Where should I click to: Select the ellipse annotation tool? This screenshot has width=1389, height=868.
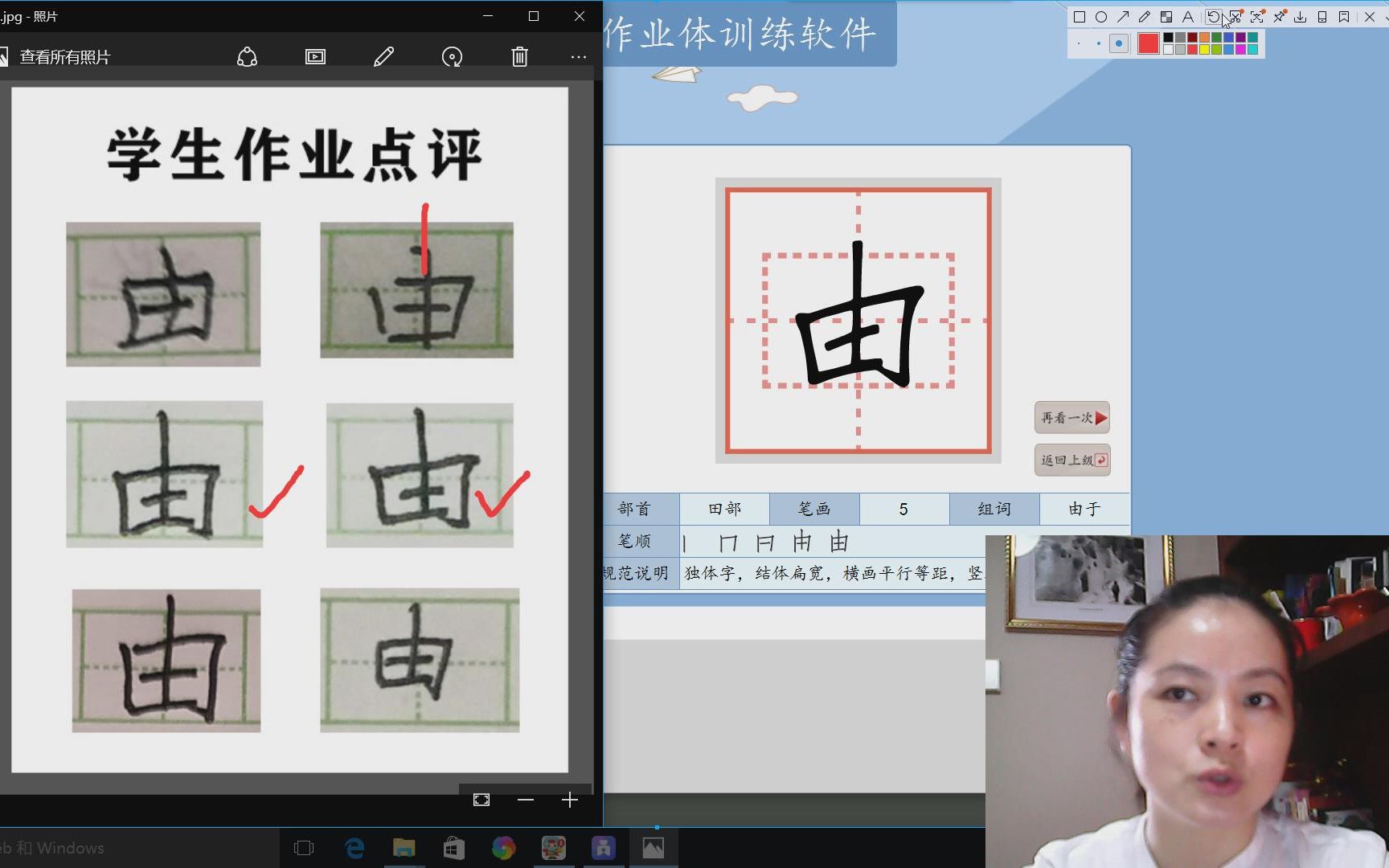click(1100, 17)
